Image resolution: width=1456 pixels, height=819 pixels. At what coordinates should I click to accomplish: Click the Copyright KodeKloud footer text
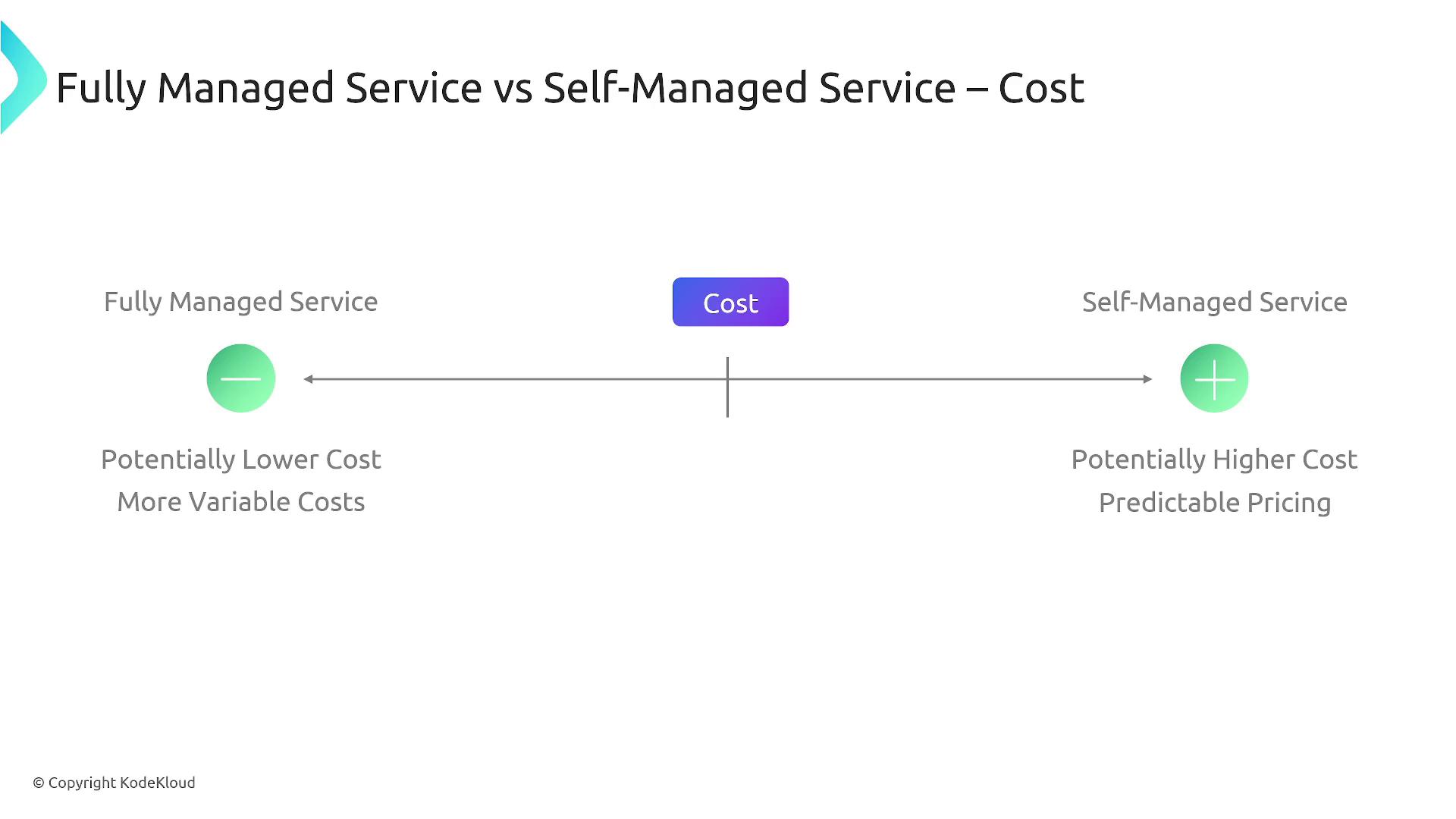114,783
